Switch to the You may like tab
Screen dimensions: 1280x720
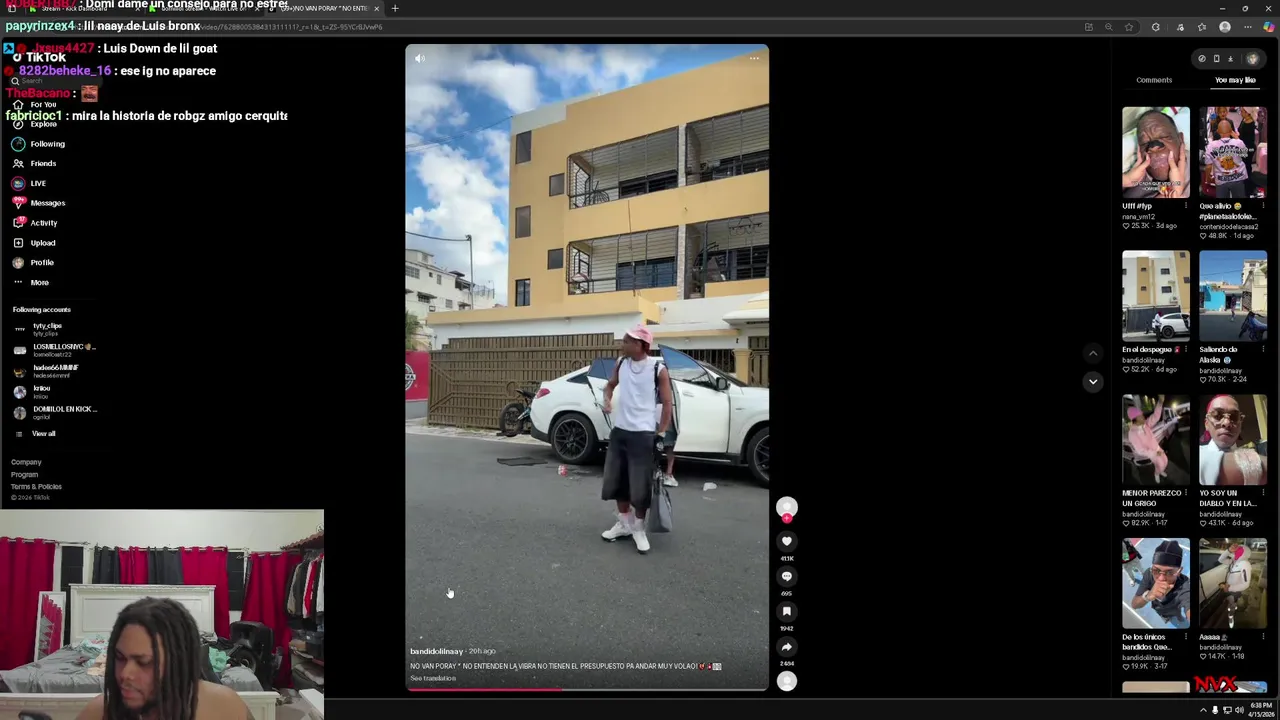(1235, 80)
